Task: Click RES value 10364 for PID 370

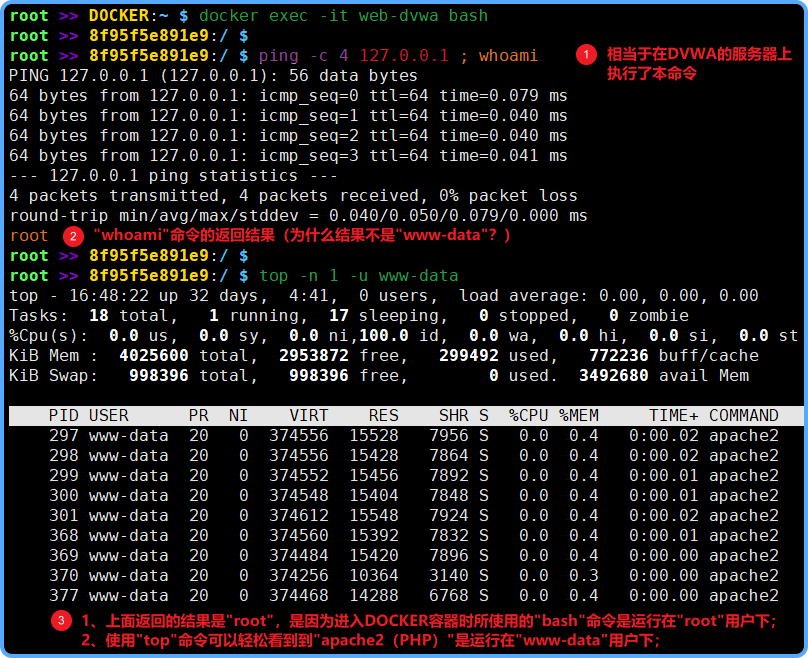Action: (374, 576)
